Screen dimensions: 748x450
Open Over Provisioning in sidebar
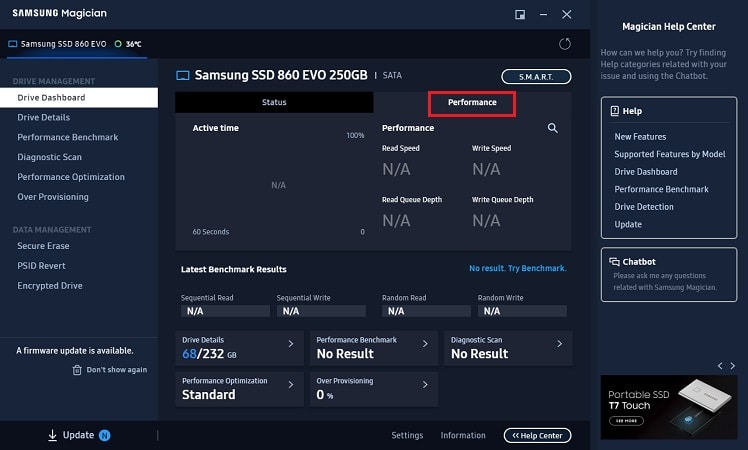click(x=53, y=197)
